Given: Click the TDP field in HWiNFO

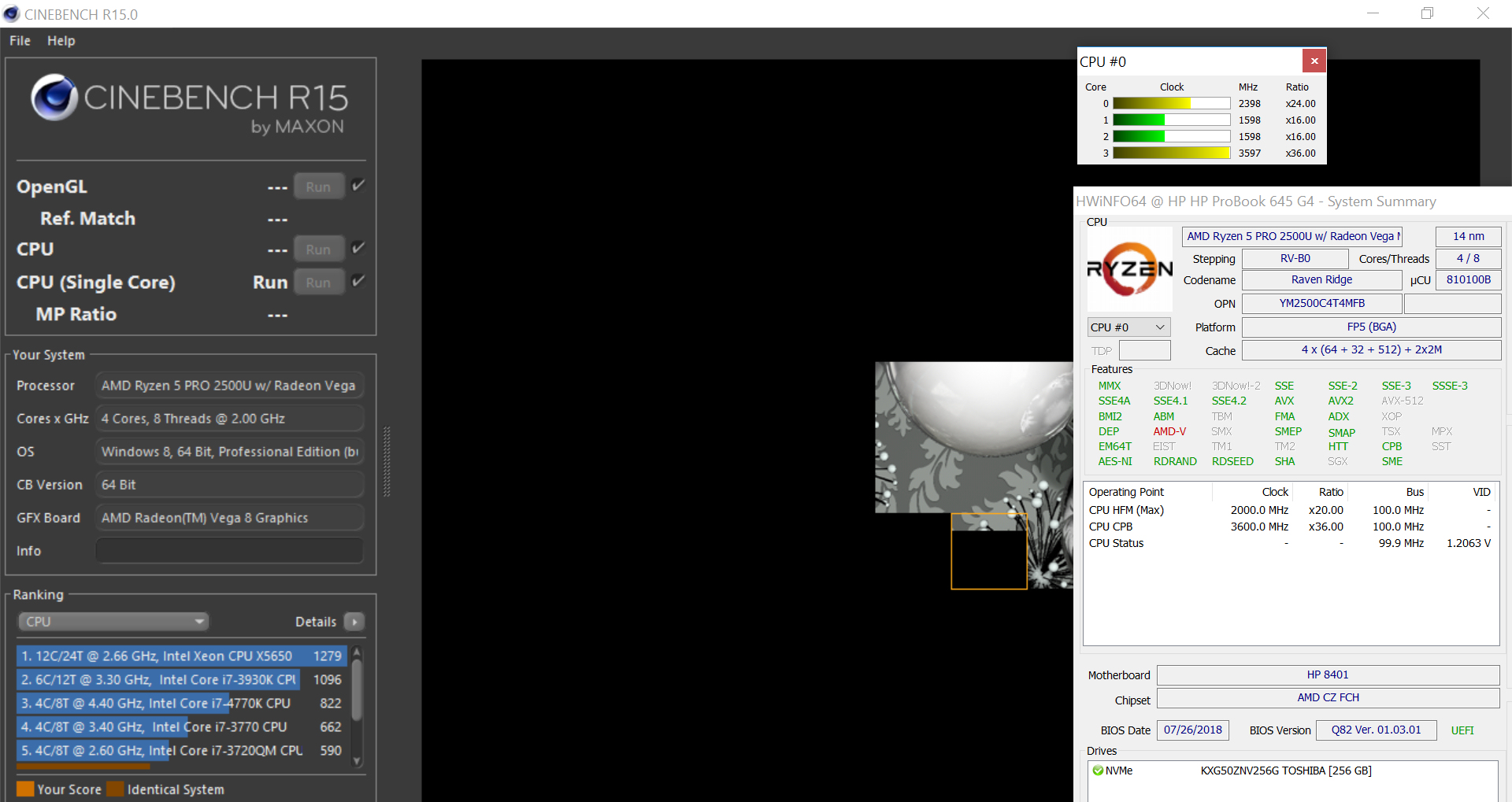Looking at the screenshot, I should pyautogui.click(x=1144, y=350).
